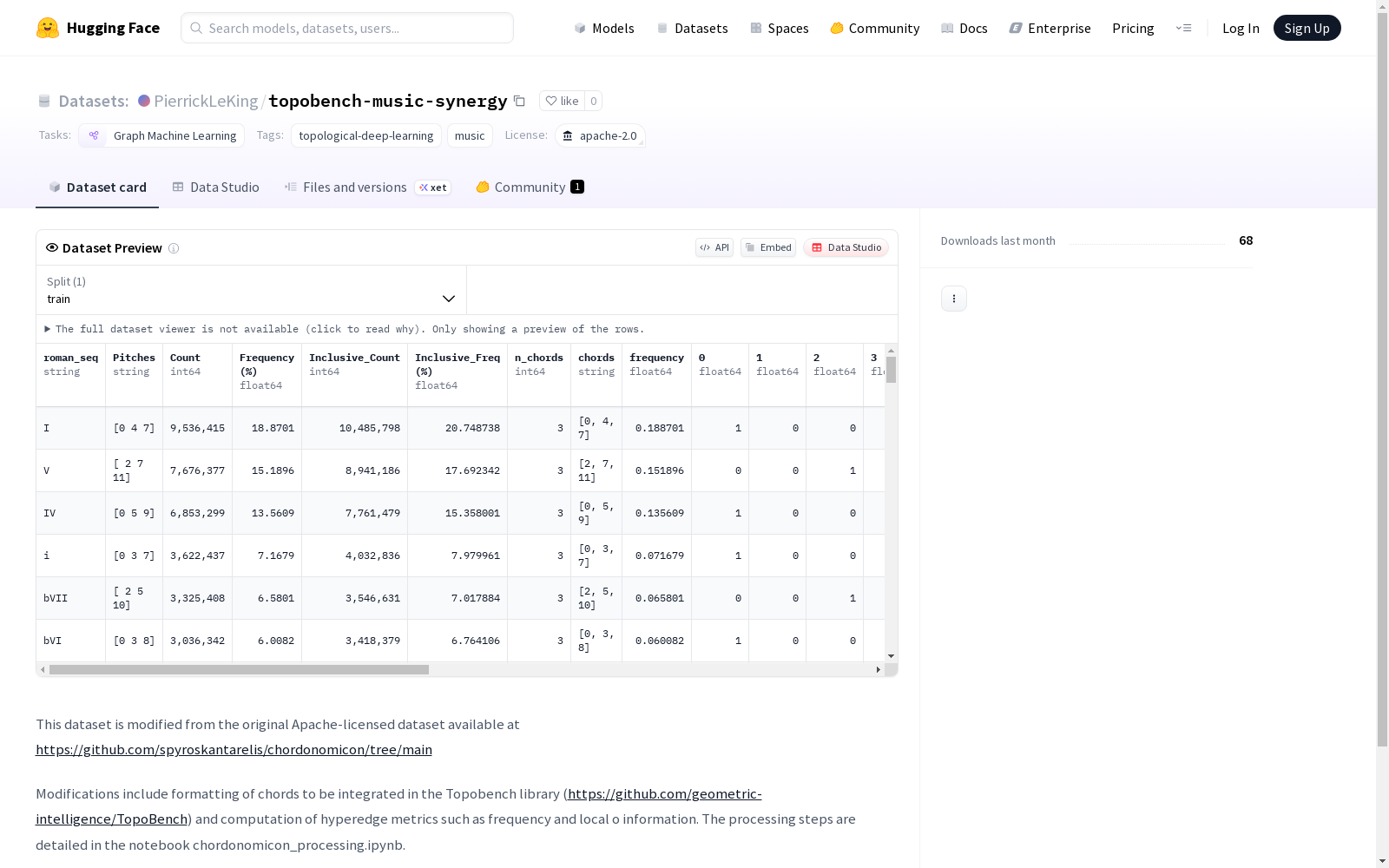This screenshot has width=1389, height=868.
Task: Click the API button in preview header
Action: click(714, 247)
